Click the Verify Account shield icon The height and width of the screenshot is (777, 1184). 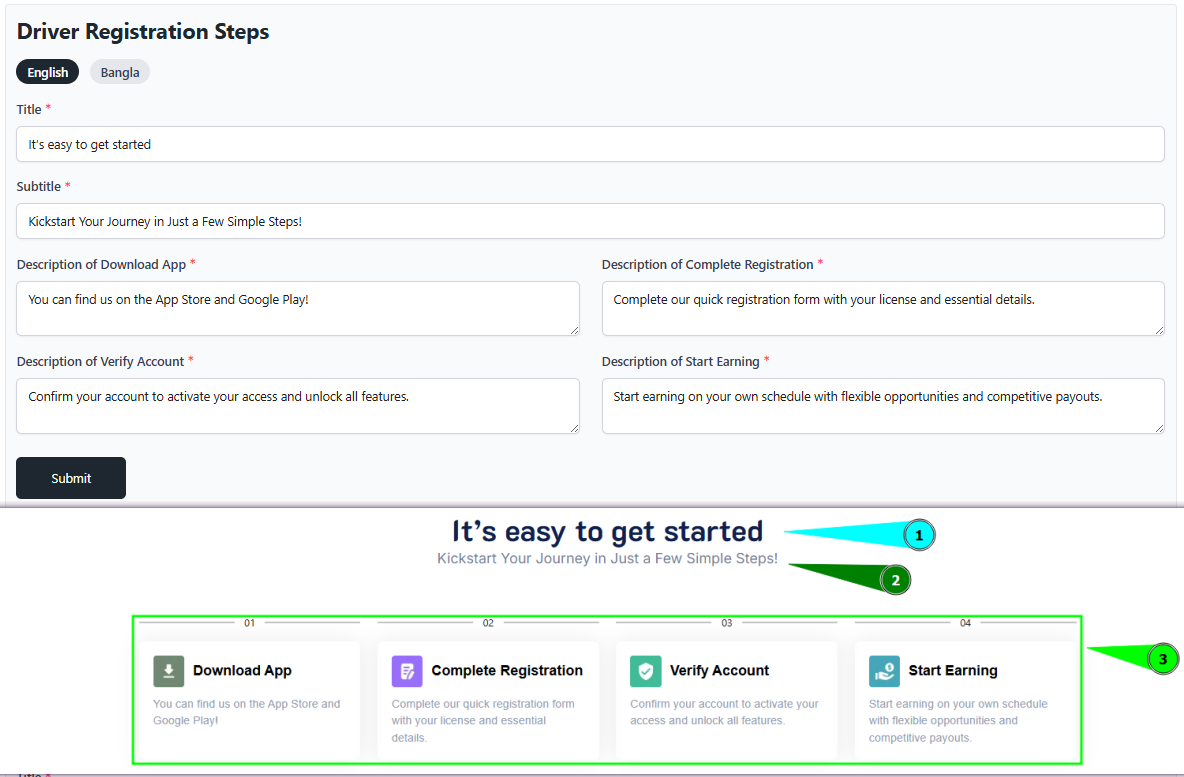646,671
